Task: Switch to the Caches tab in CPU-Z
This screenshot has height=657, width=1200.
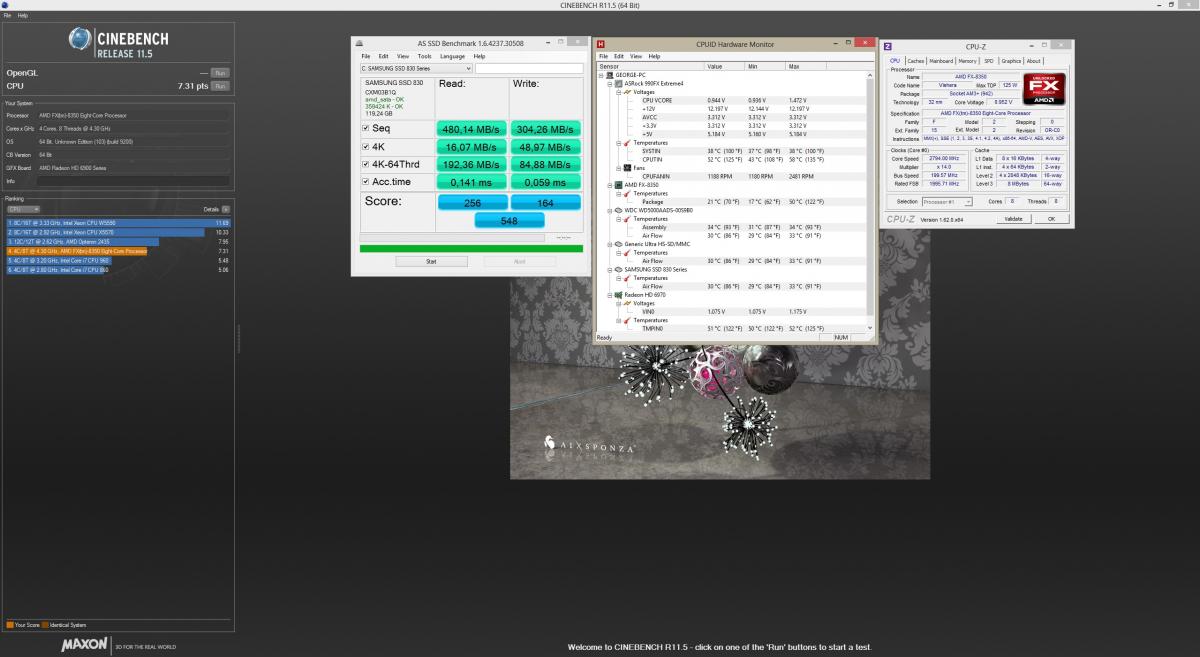Action: (915, 61)
